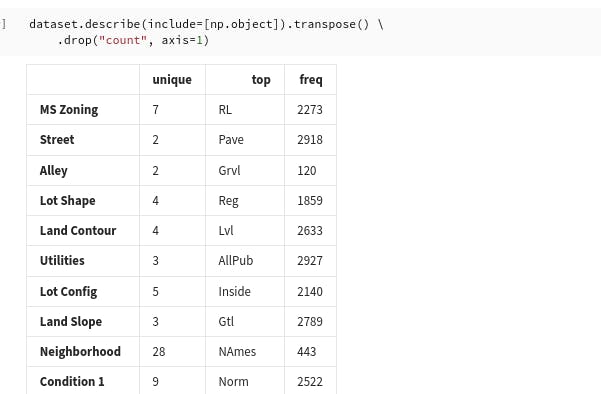Viewport: 601px width, 394px height.
Task: Click the 'freq' column header
Action: point(311,80)
